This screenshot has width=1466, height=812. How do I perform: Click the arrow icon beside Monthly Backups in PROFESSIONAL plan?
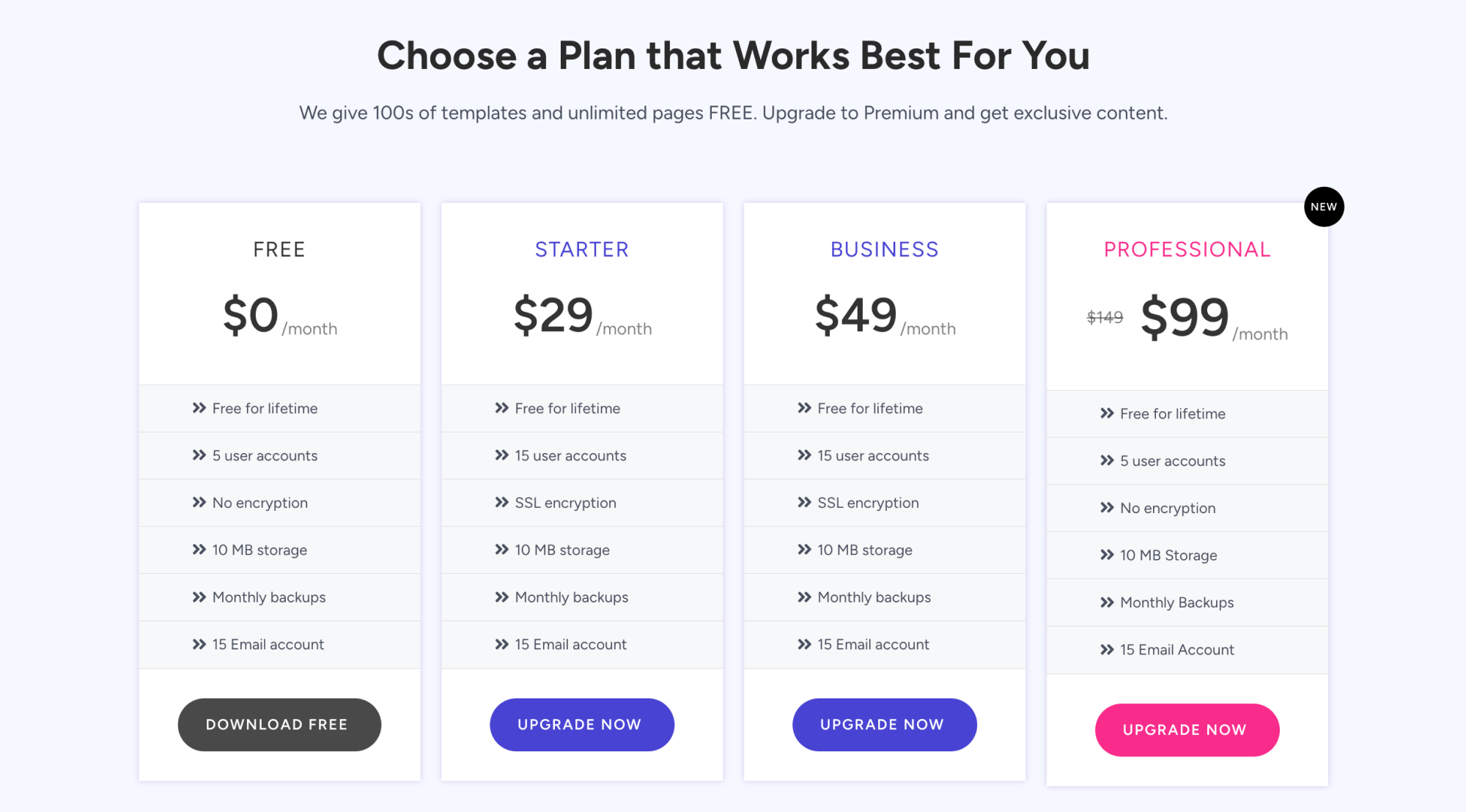(x=1107, y=602)
